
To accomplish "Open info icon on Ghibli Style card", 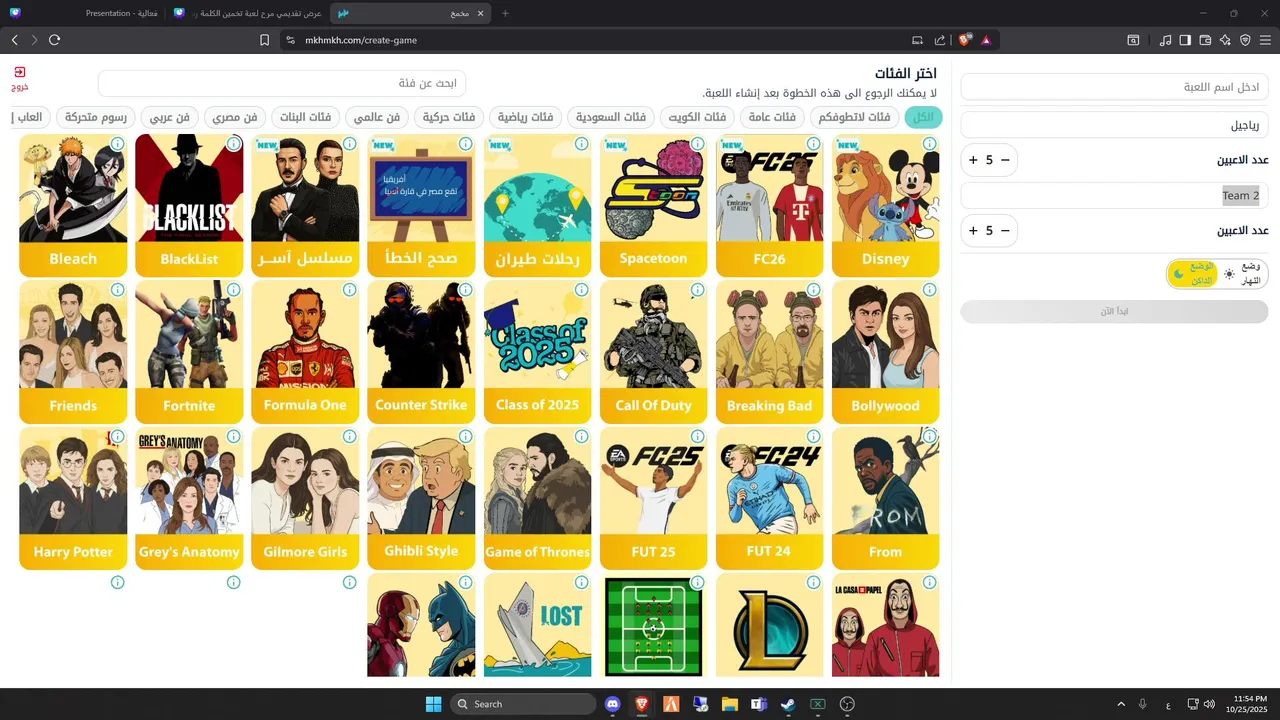I will pos(466,437).
